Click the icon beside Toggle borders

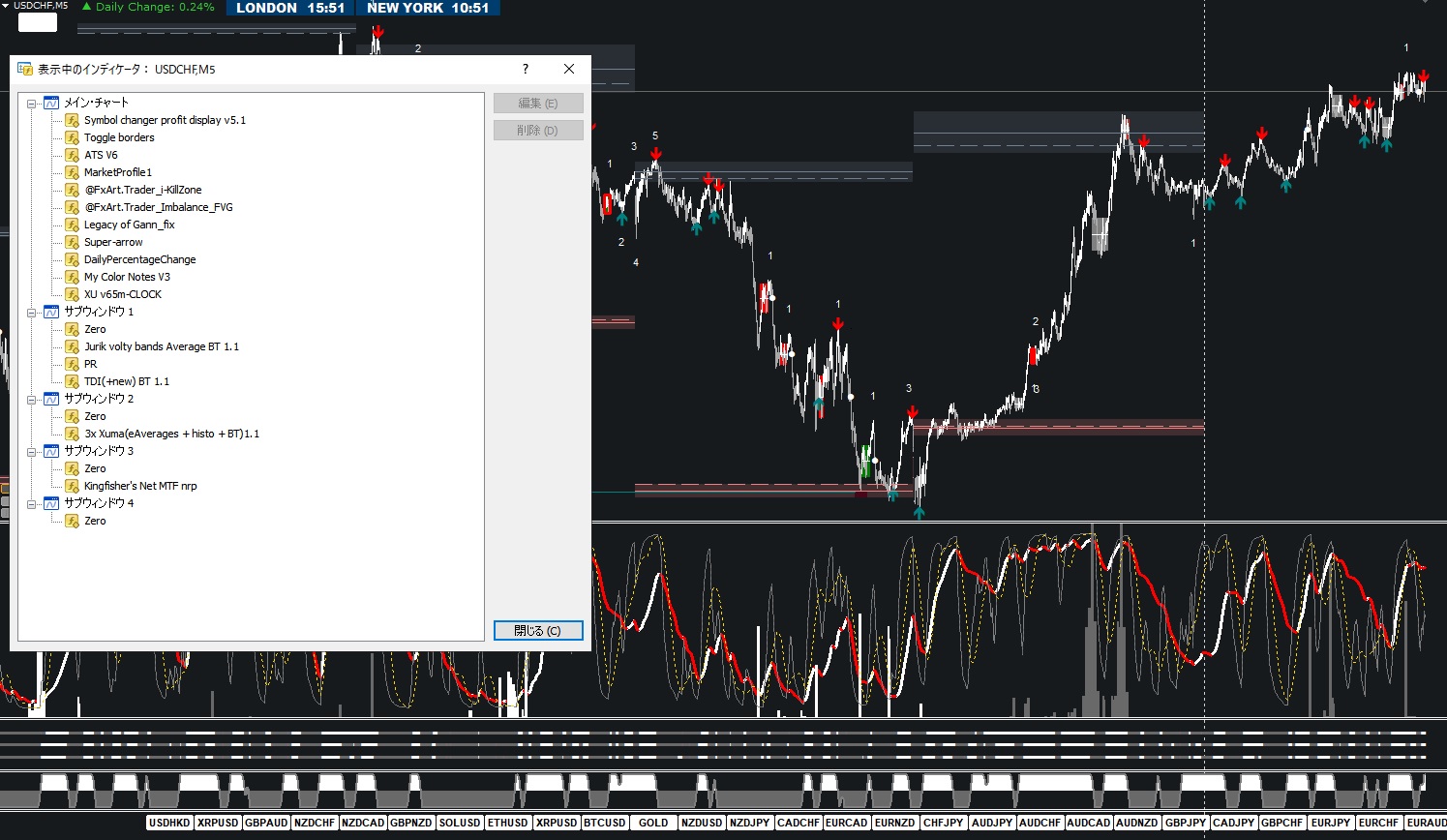pos(72,137)
